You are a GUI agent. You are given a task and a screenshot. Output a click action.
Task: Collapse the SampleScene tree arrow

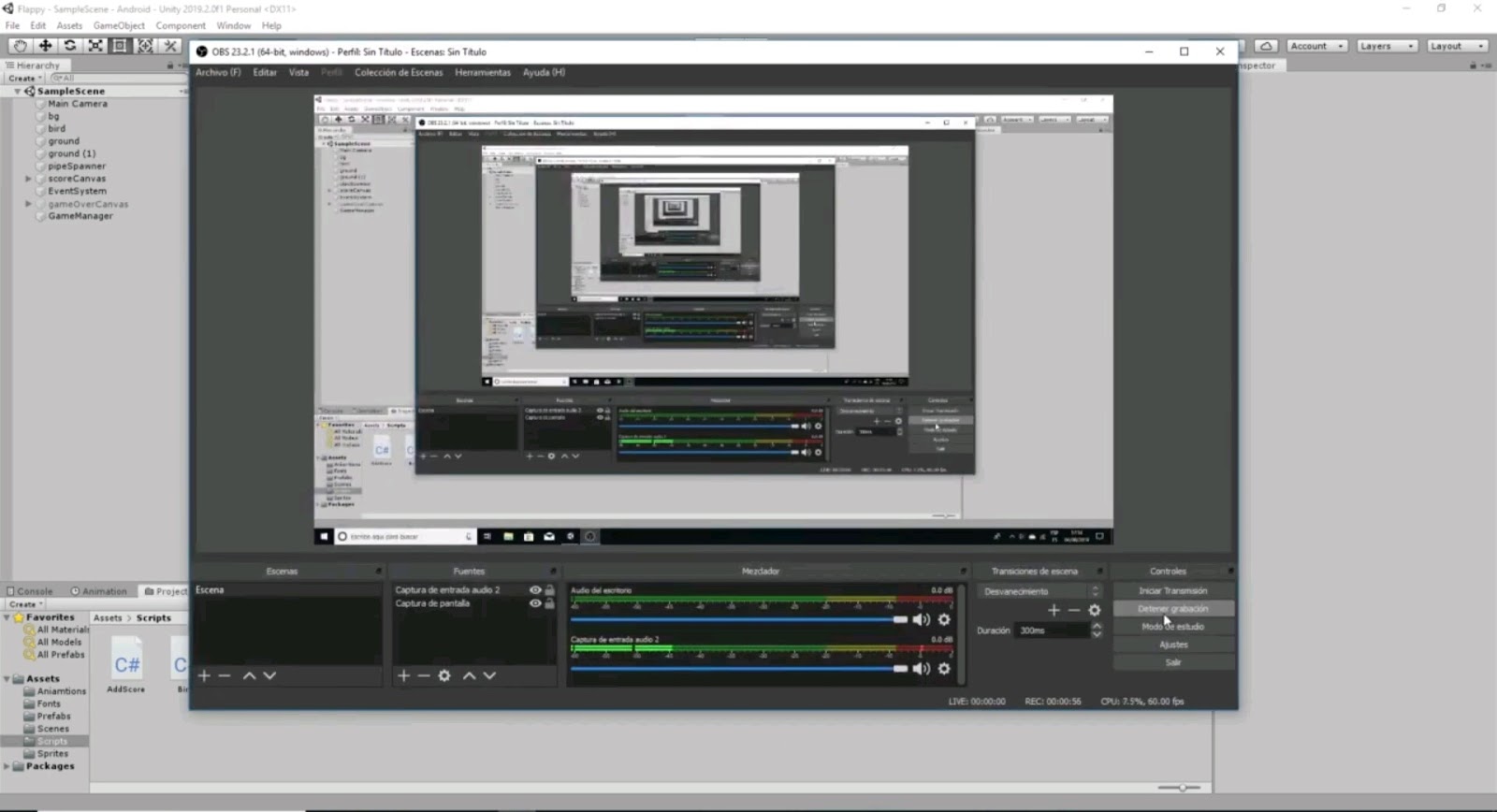(17, 92)
